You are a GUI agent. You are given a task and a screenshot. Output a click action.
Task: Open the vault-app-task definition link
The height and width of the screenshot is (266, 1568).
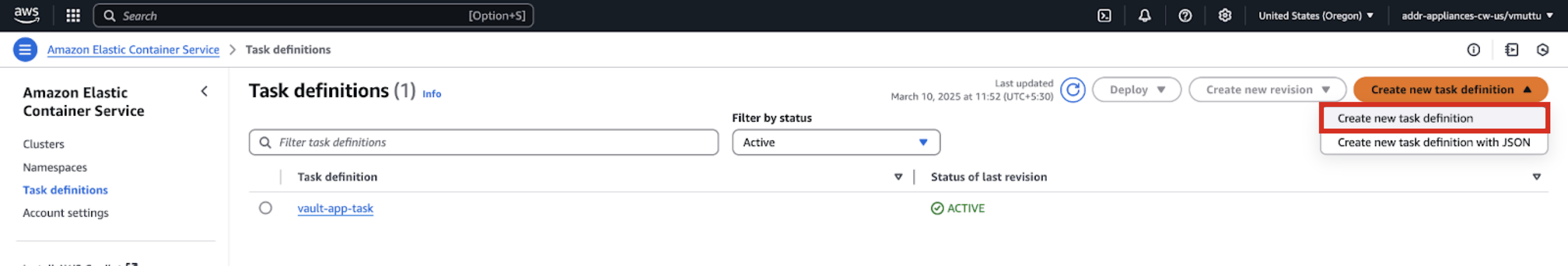335,208
